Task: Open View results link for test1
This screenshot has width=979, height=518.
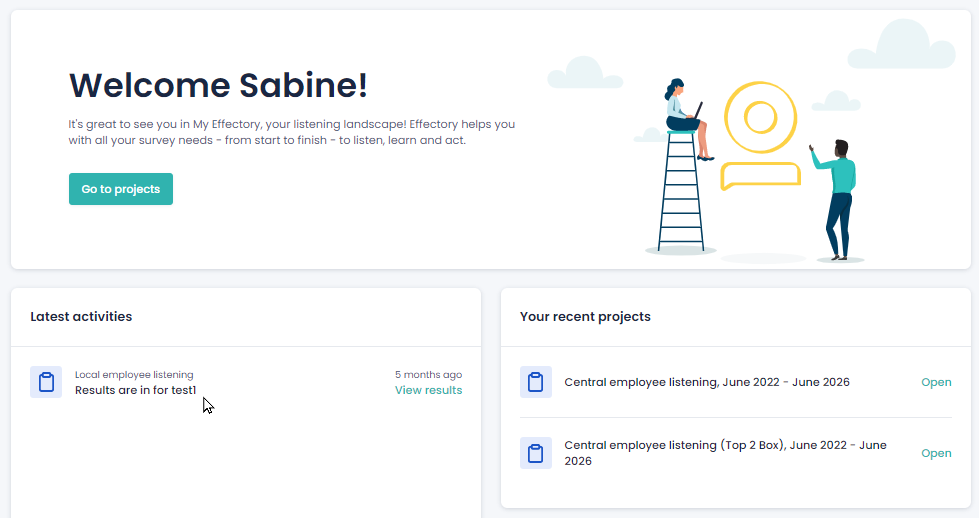Action: [x=428, y=390]
